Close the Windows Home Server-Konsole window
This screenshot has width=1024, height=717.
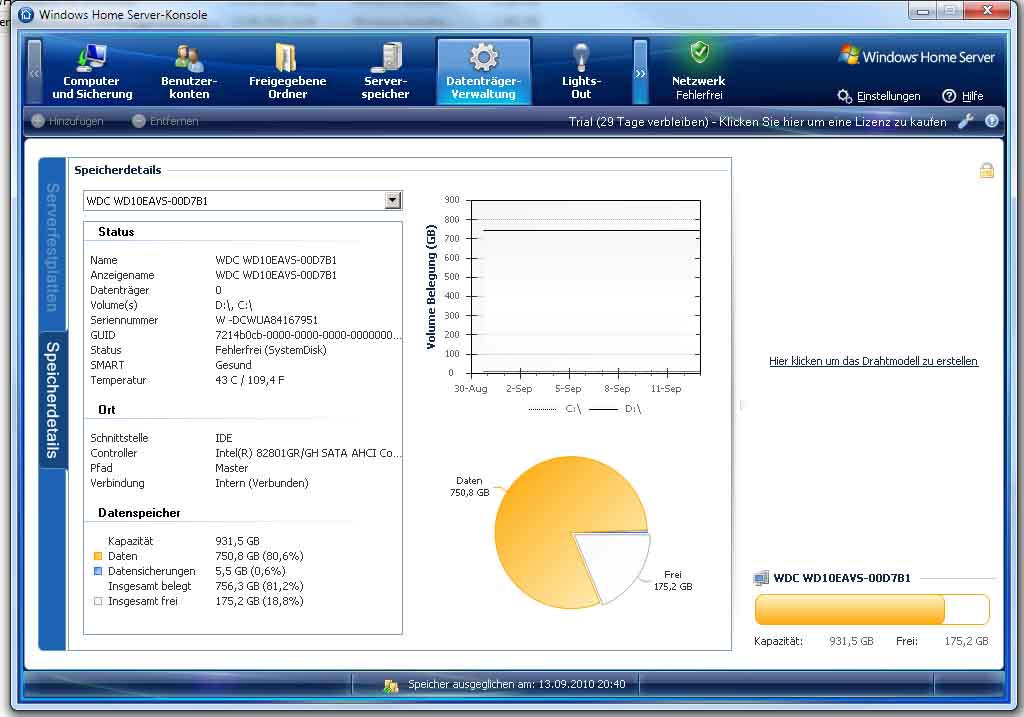pos(988,10)
